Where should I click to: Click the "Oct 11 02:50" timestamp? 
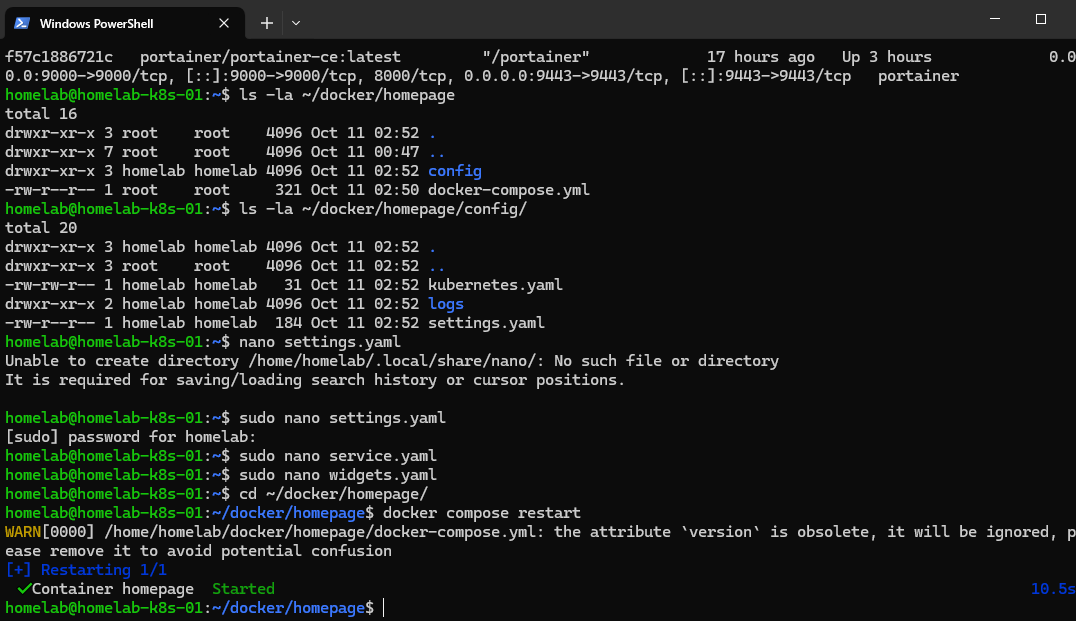click(x=365, y=190)
